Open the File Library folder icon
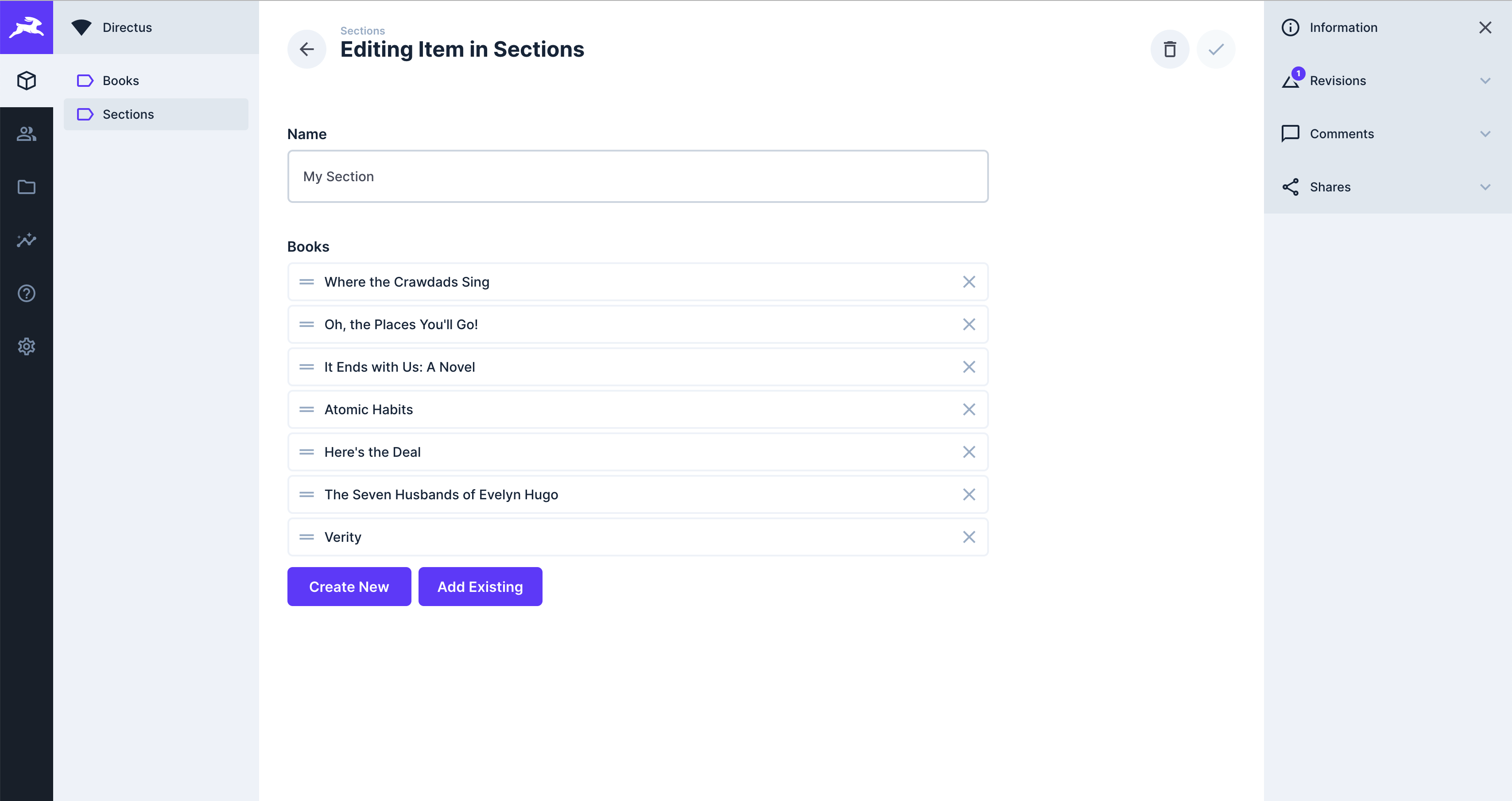1512x801 pixels. pyautogui.click(x=27, y=187)
